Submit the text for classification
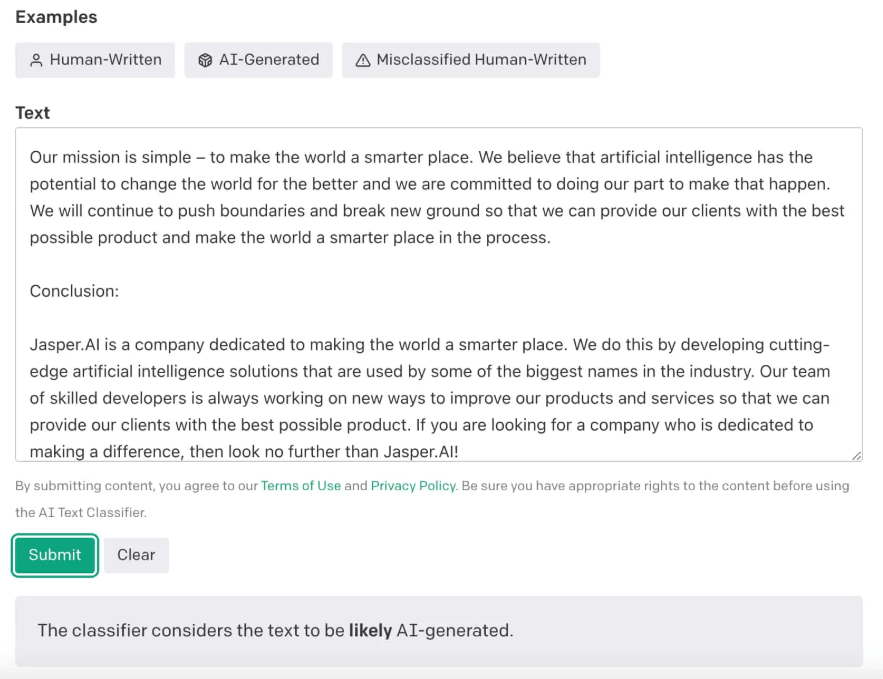Screen dimensions: 883x679 click(54, 555)
